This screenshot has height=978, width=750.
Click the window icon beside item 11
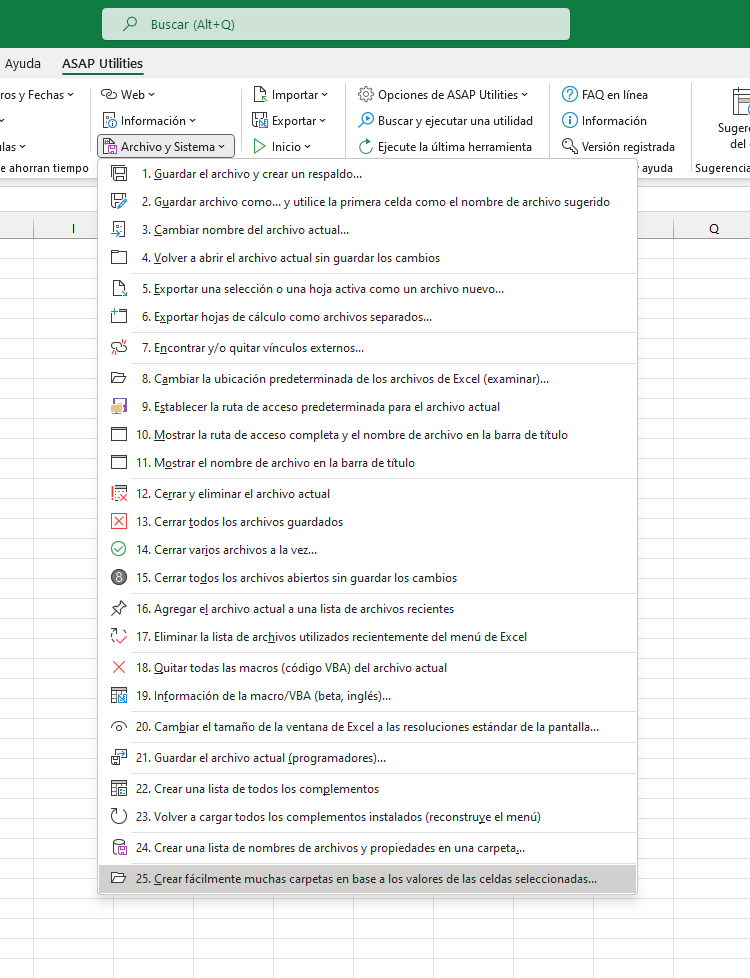119,463
